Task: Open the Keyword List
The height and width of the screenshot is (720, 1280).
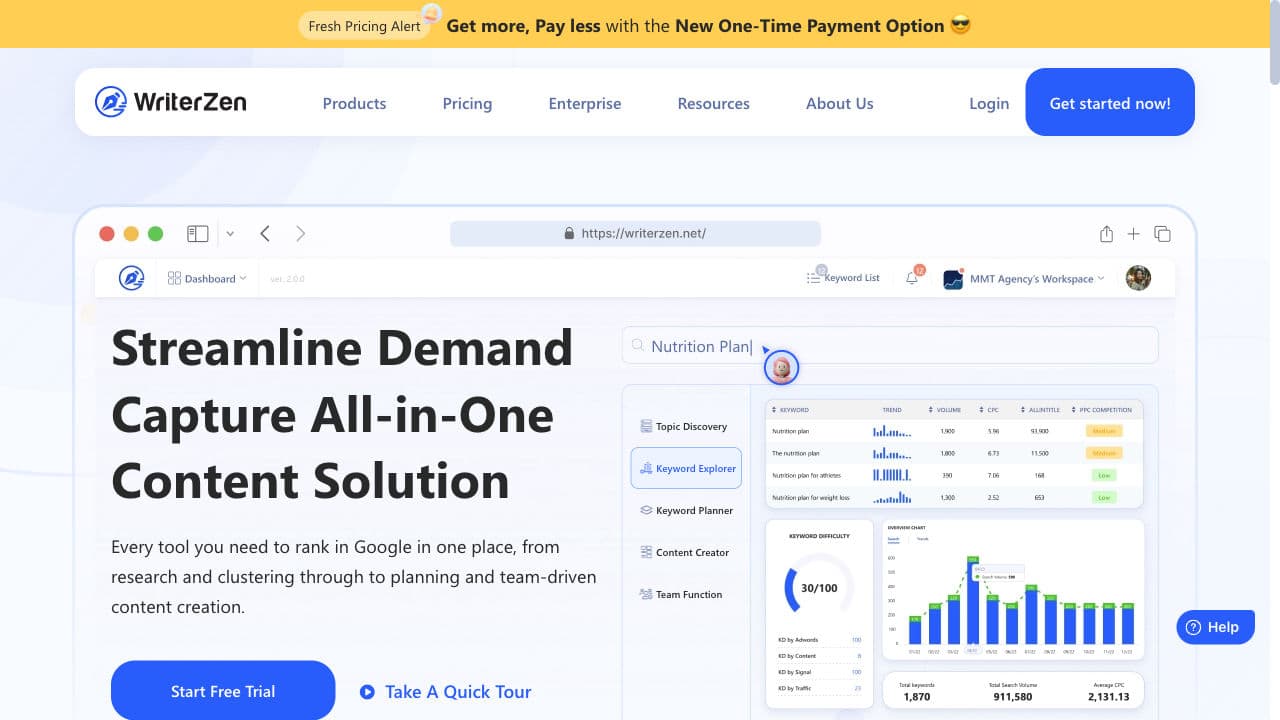Action: 844,278
